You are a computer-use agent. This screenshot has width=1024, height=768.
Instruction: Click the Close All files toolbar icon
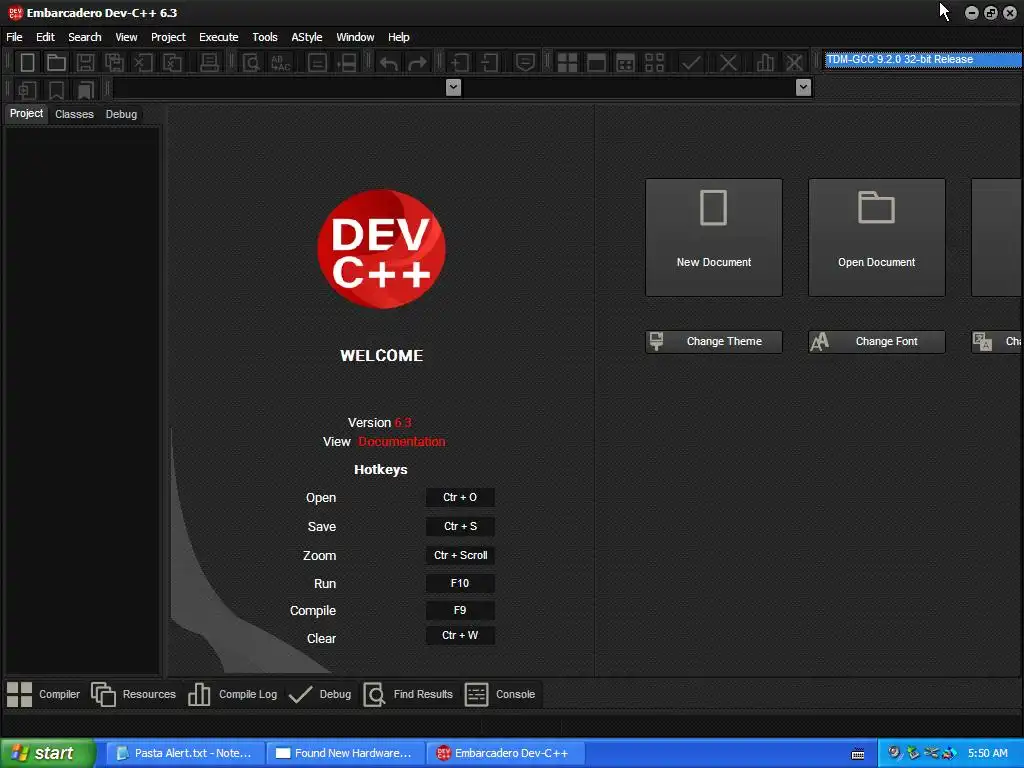(172, 63)
